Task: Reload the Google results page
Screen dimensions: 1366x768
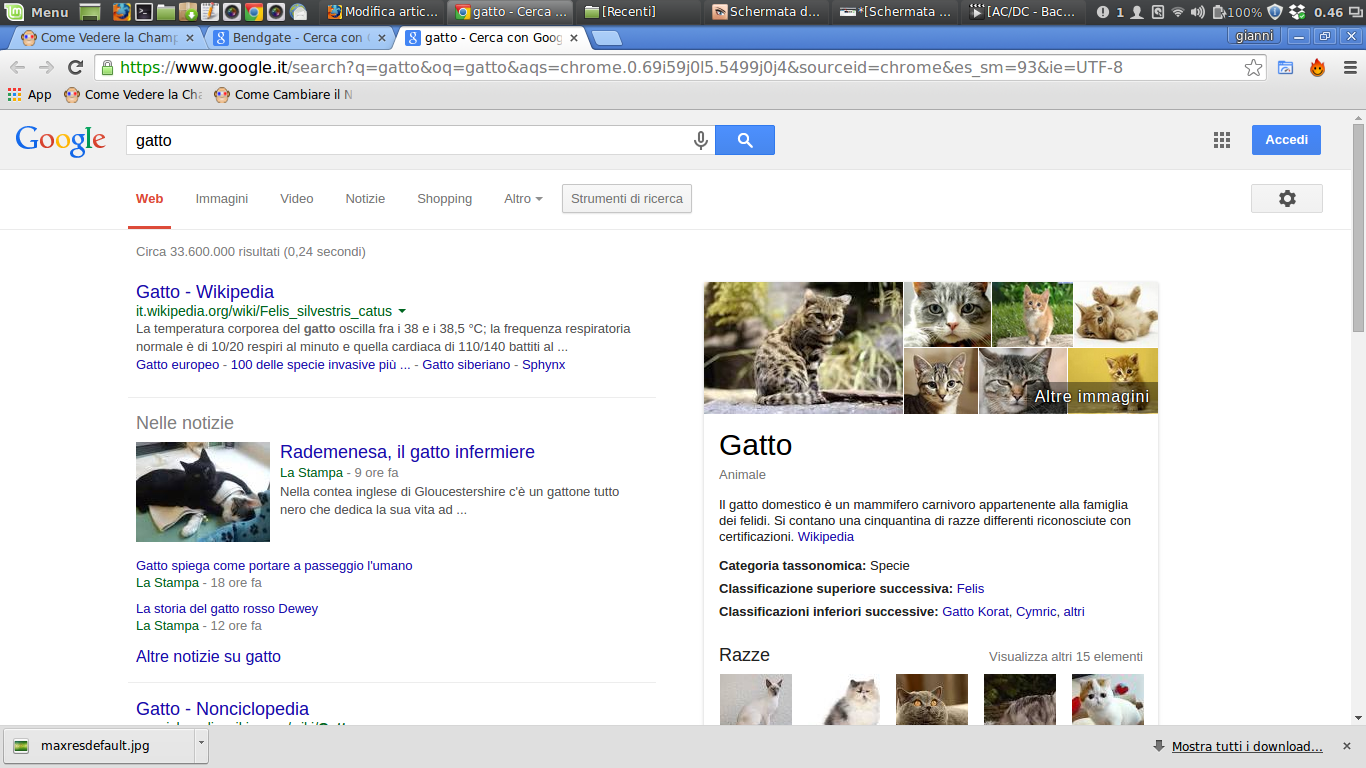Action: [75, 67]
